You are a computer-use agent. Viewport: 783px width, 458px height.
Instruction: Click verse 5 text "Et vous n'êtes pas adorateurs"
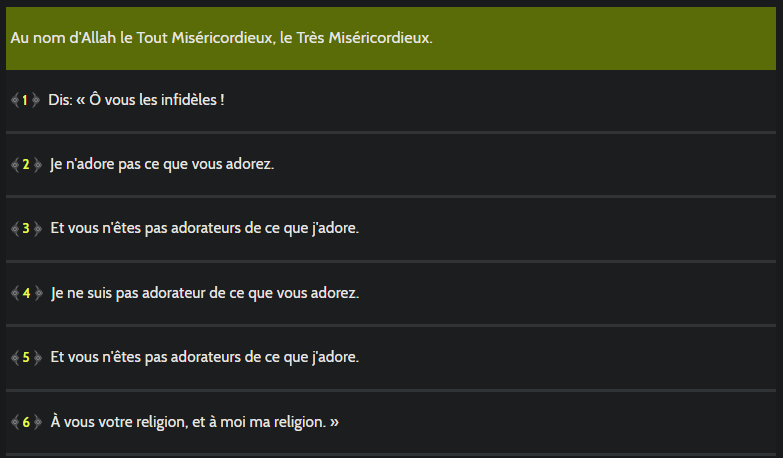pyautogui.click(x=204, y=357)
